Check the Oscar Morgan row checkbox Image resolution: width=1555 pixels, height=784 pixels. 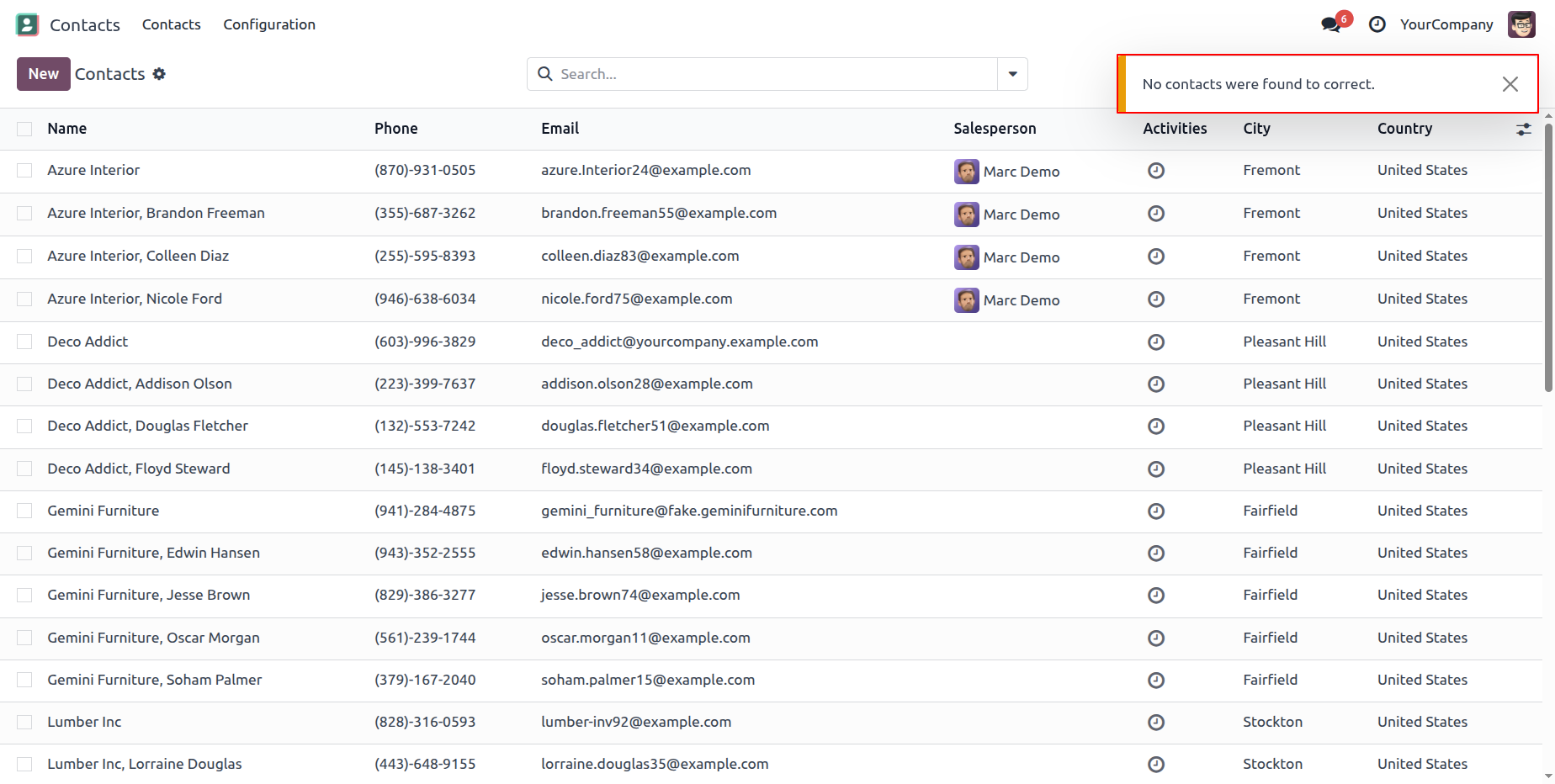coord(24,638)
